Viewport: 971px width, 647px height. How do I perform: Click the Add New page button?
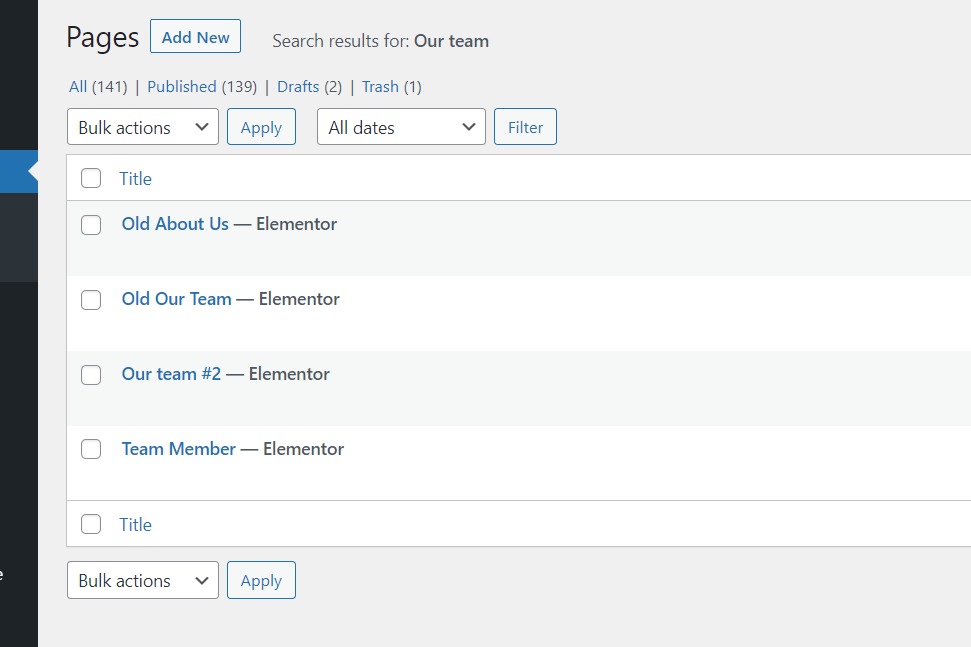[x=195, y=37]
